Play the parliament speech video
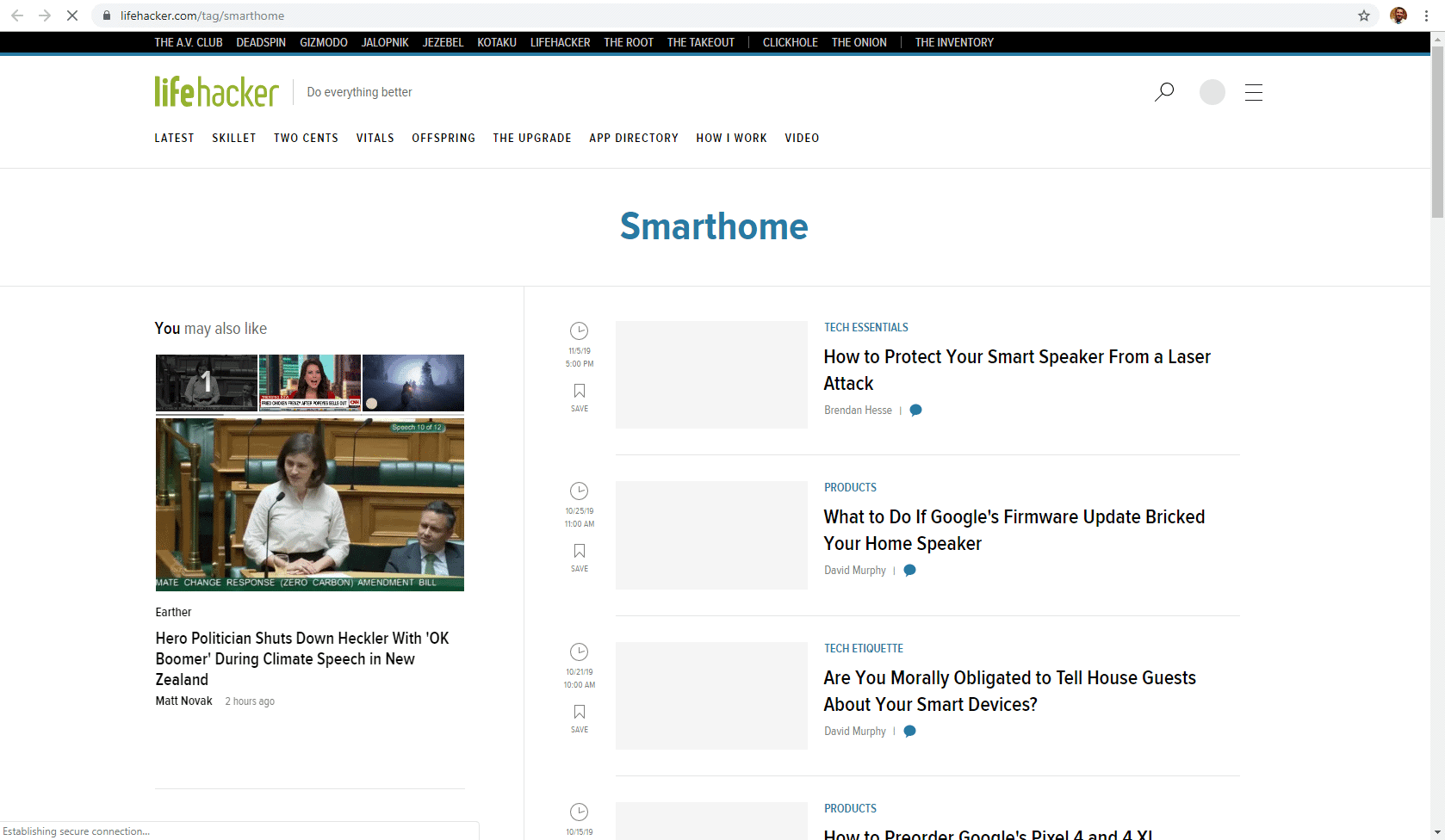1445x840 pixels. coord(310,504)
